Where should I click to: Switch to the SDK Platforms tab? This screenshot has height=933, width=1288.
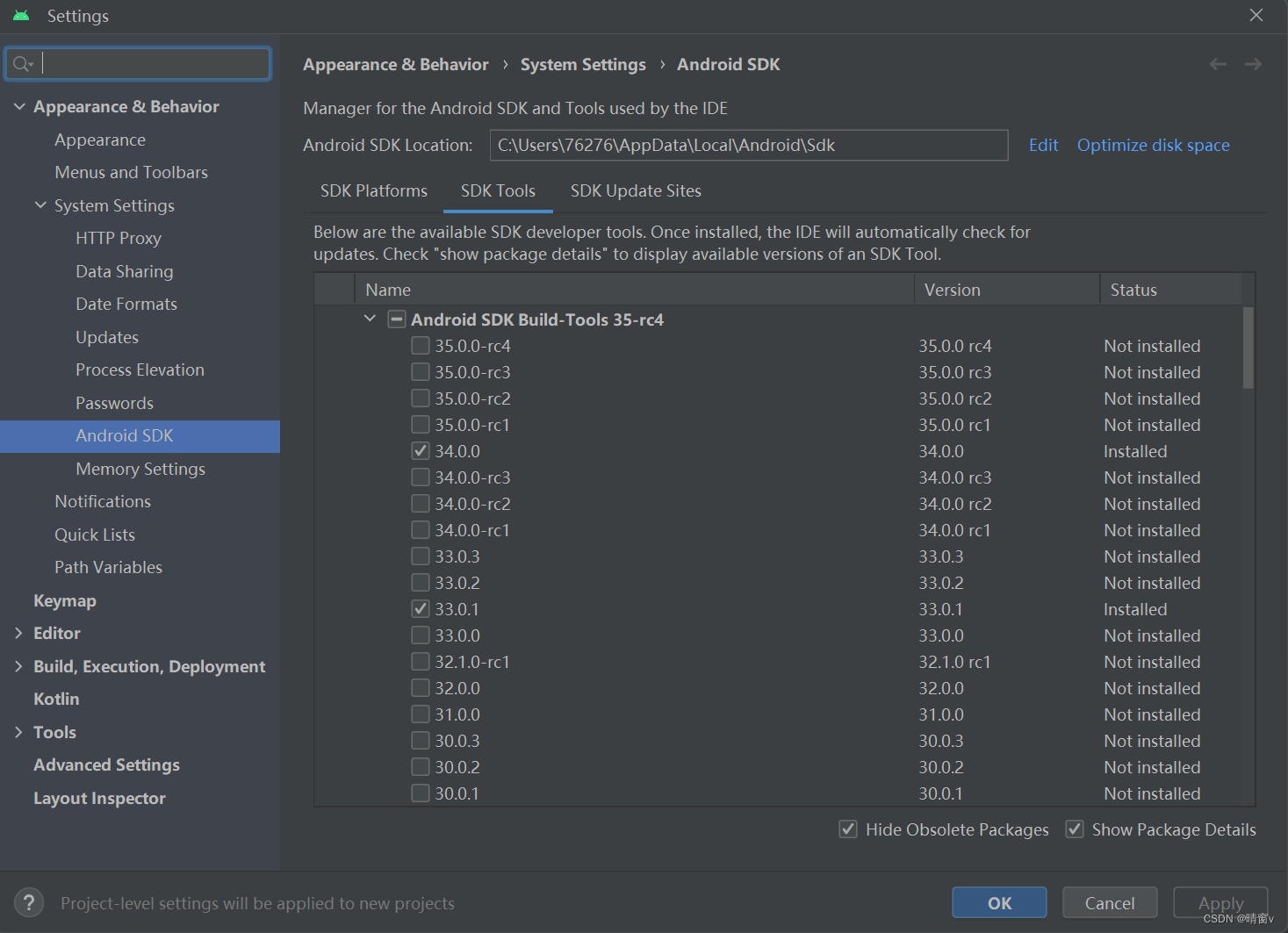(373, 190)
